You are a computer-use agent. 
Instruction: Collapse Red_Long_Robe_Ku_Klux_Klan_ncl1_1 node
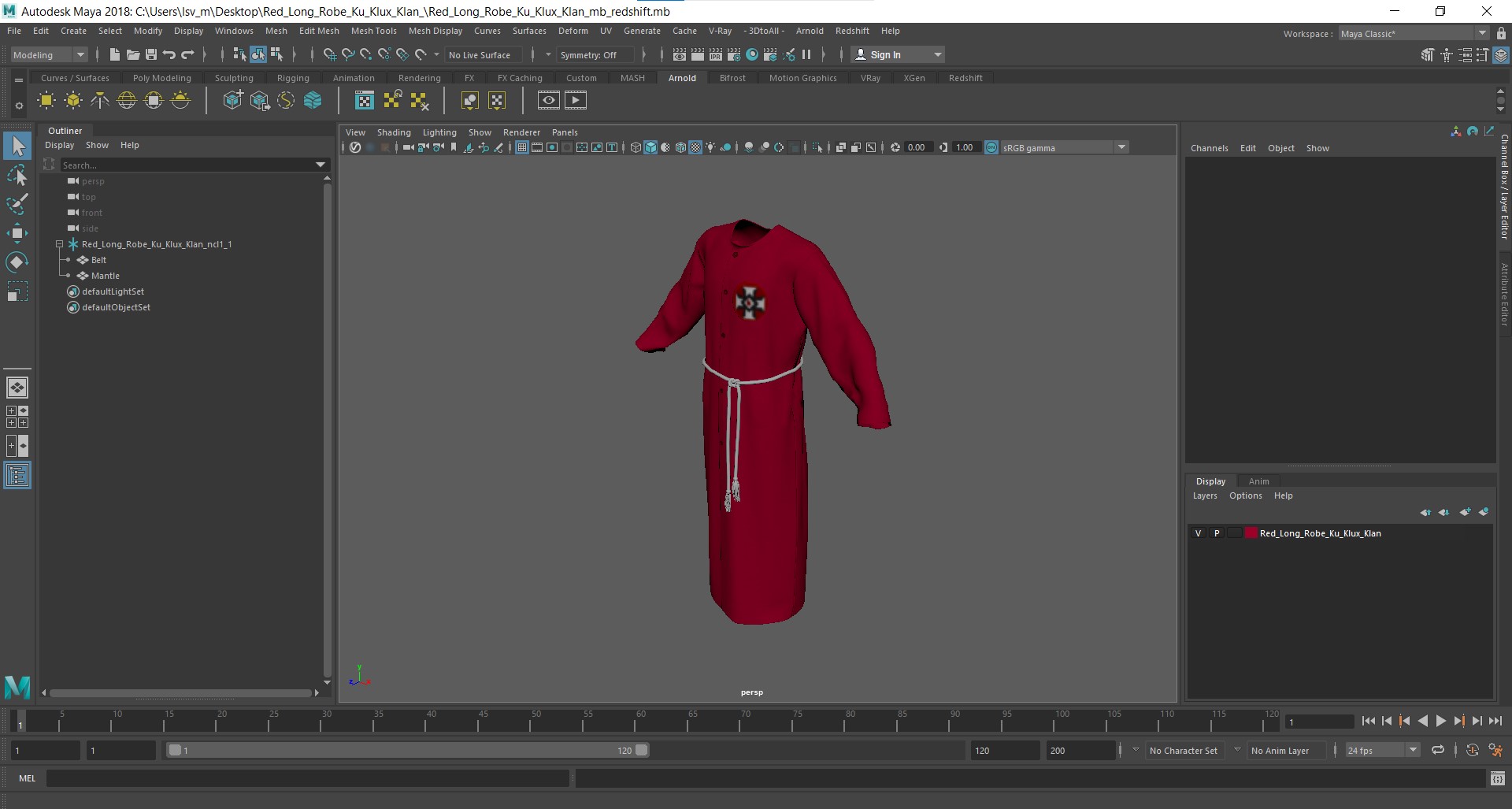59,244
